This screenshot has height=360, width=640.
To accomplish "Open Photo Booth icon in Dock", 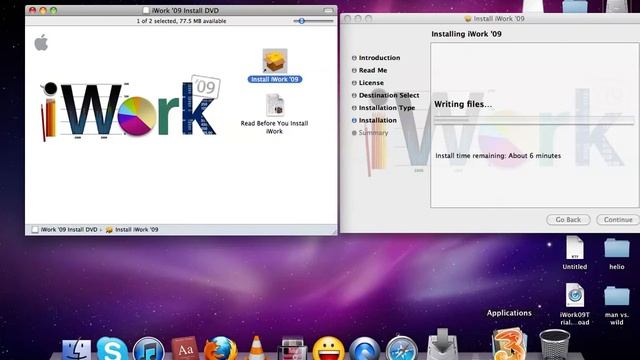I will pyautogui.click(x=292, y=349).
